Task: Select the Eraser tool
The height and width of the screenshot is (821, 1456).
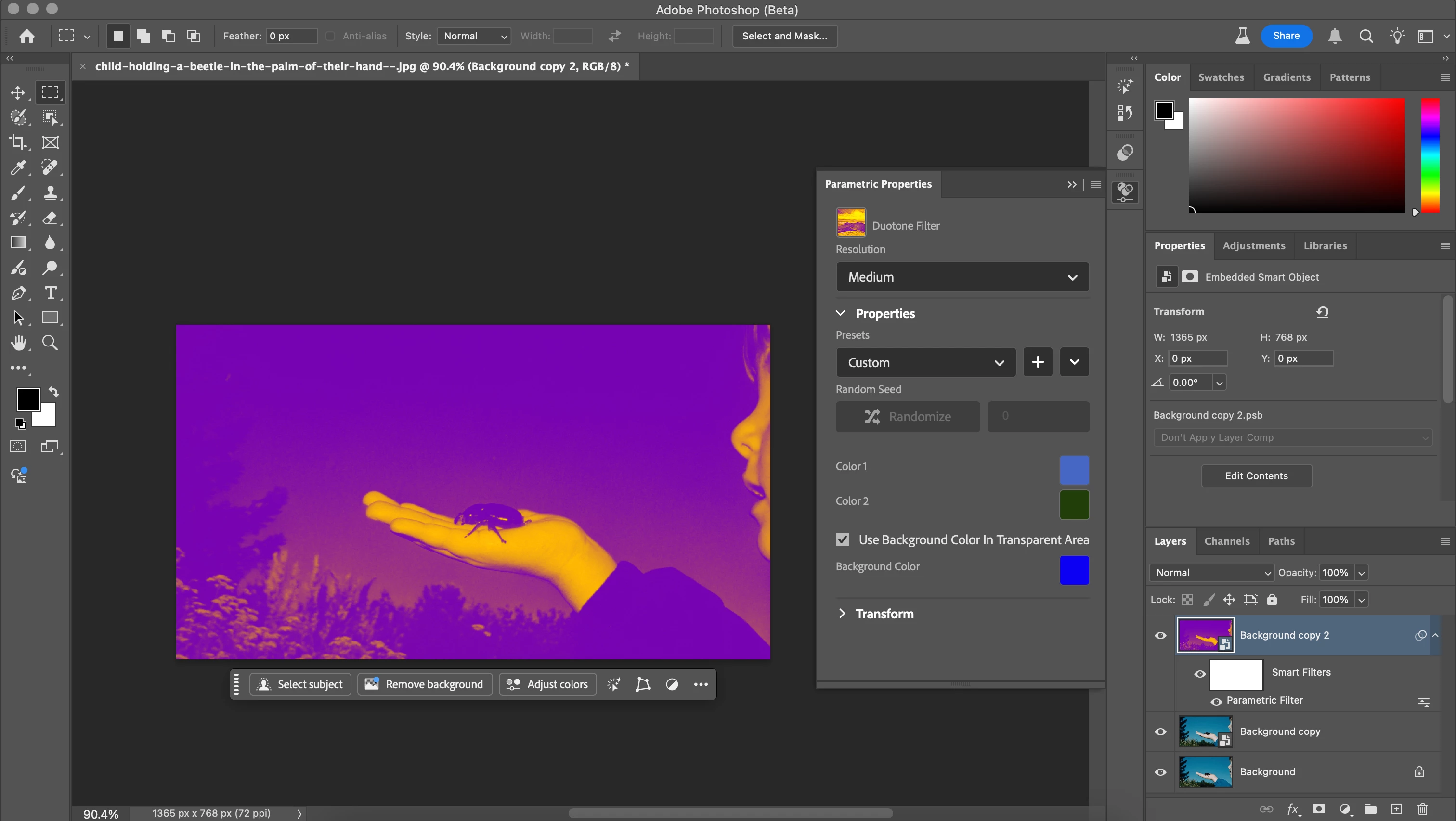Action: pyautogui.click(x=50, y=218)
